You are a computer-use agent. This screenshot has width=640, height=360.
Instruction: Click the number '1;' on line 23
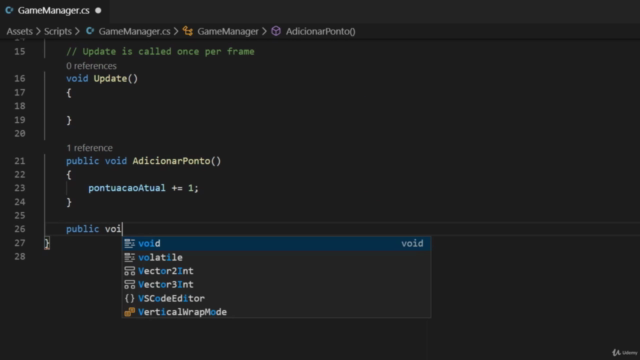coord(193,188)
